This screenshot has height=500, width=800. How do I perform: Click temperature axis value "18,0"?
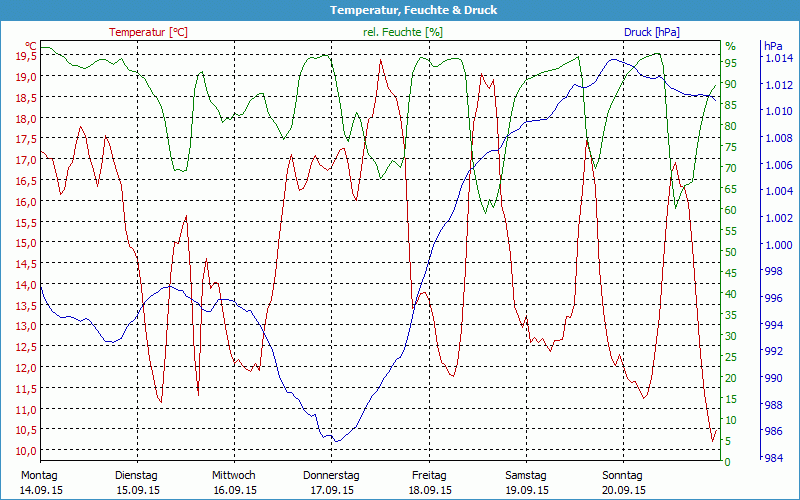click(x=27, y=118)
